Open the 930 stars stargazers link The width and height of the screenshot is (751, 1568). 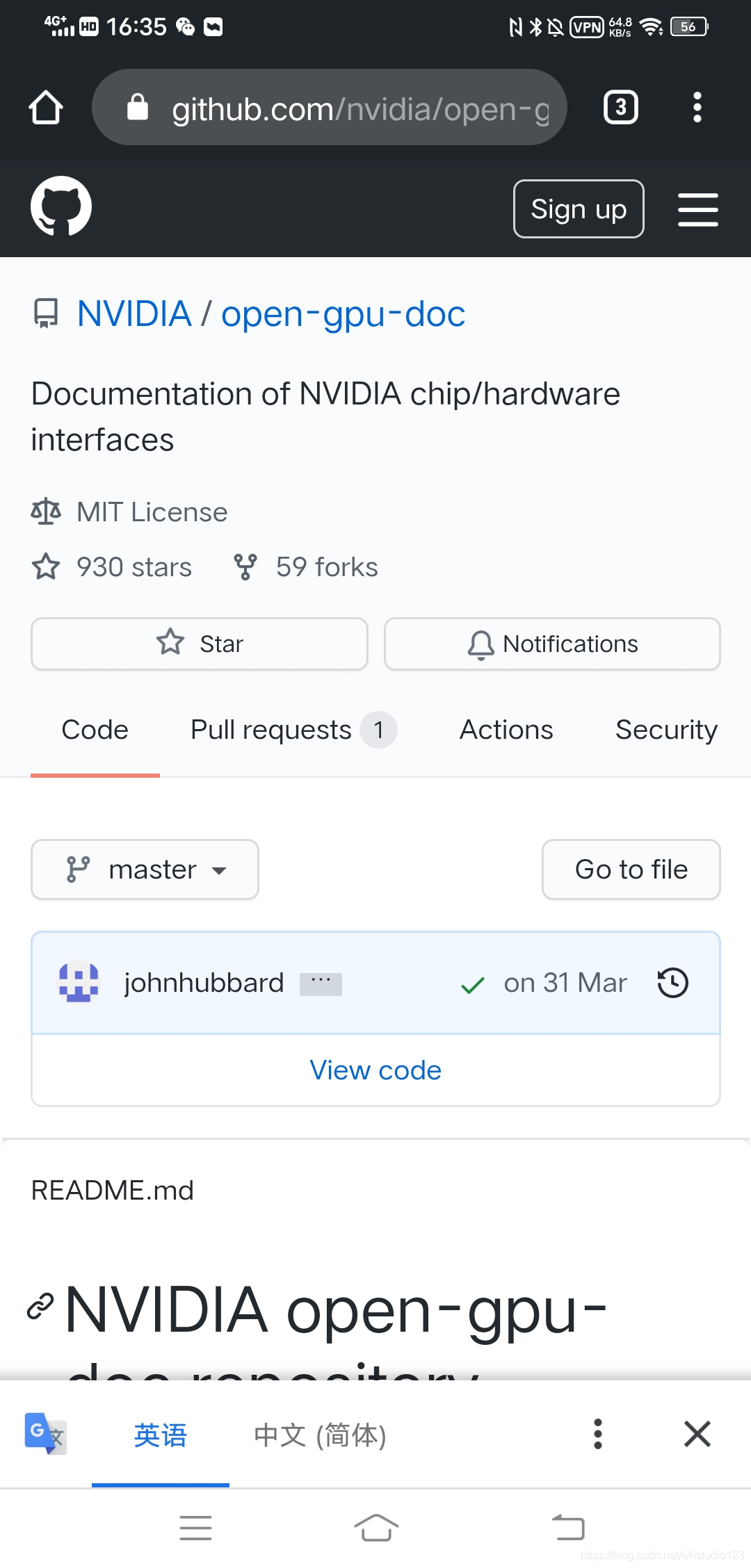[134, 567]
